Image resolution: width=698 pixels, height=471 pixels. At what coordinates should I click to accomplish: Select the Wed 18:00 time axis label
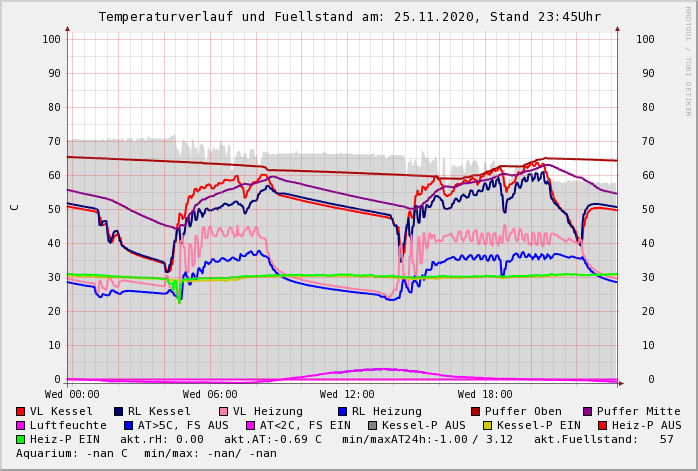pyautogui.click(x=485, y=395)
